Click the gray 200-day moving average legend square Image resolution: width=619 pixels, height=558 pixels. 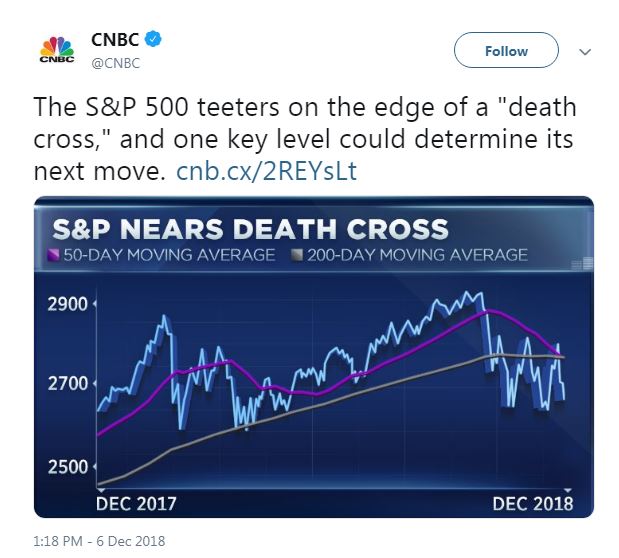[x=295, y=255]
